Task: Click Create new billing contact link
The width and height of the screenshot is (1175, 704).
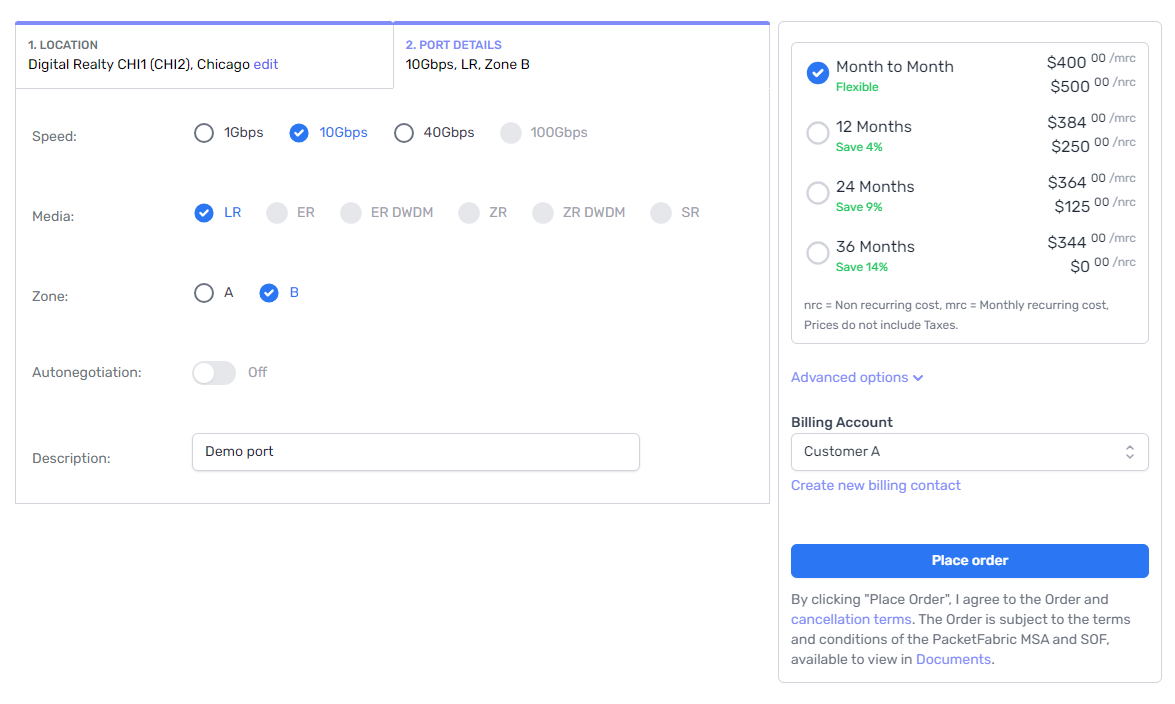Action: coord(875,486)
